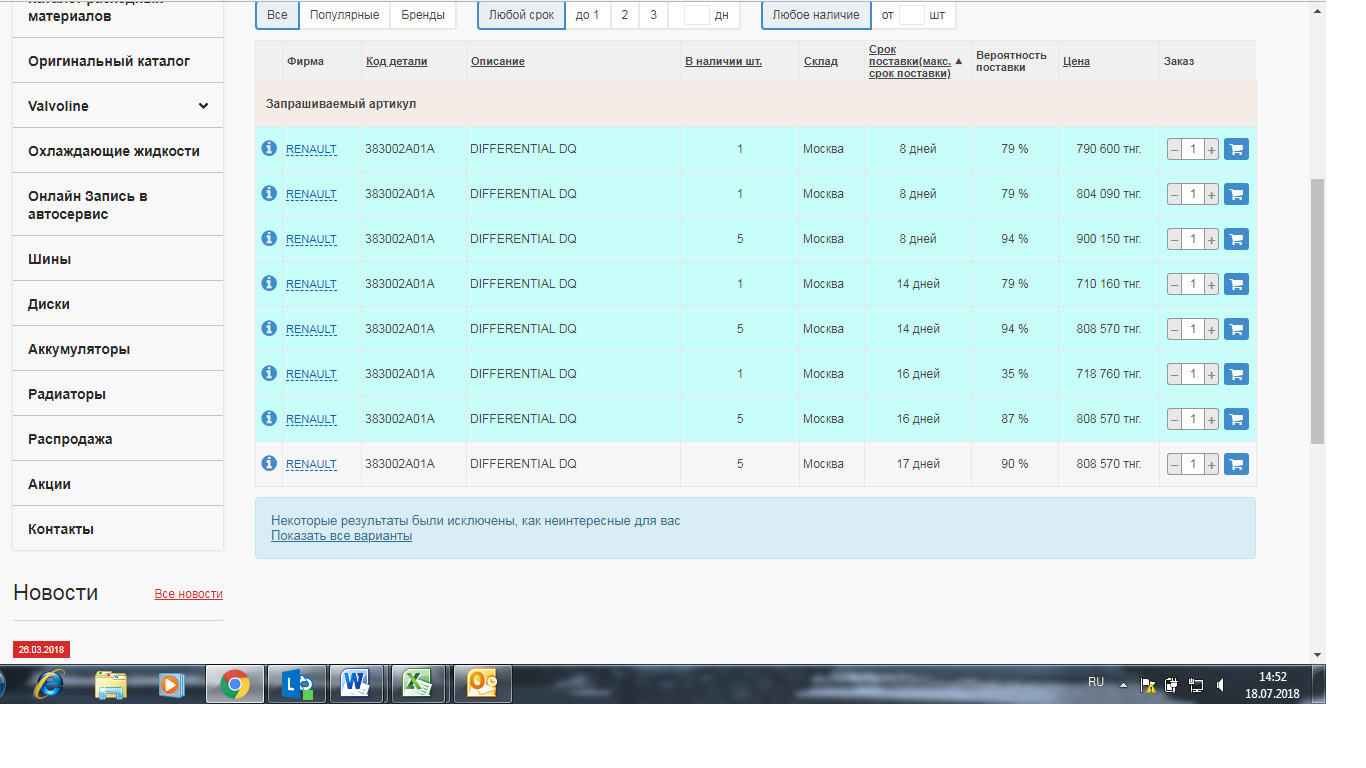Open Контакты sidebar item
The width and height of the screenshot is (1366, 768).
click(118, 529)
